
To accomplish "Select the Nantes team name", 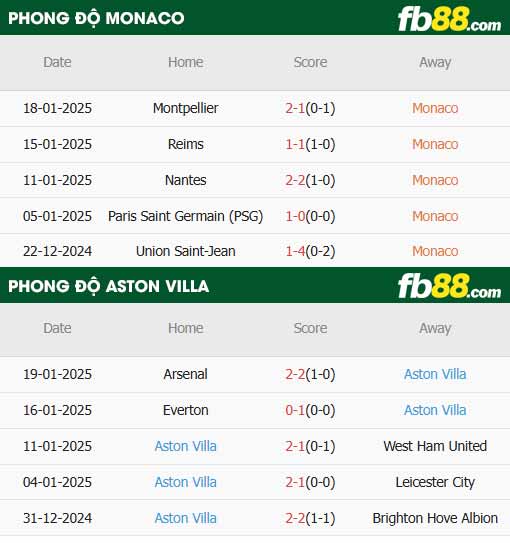I will coord(186,180).
